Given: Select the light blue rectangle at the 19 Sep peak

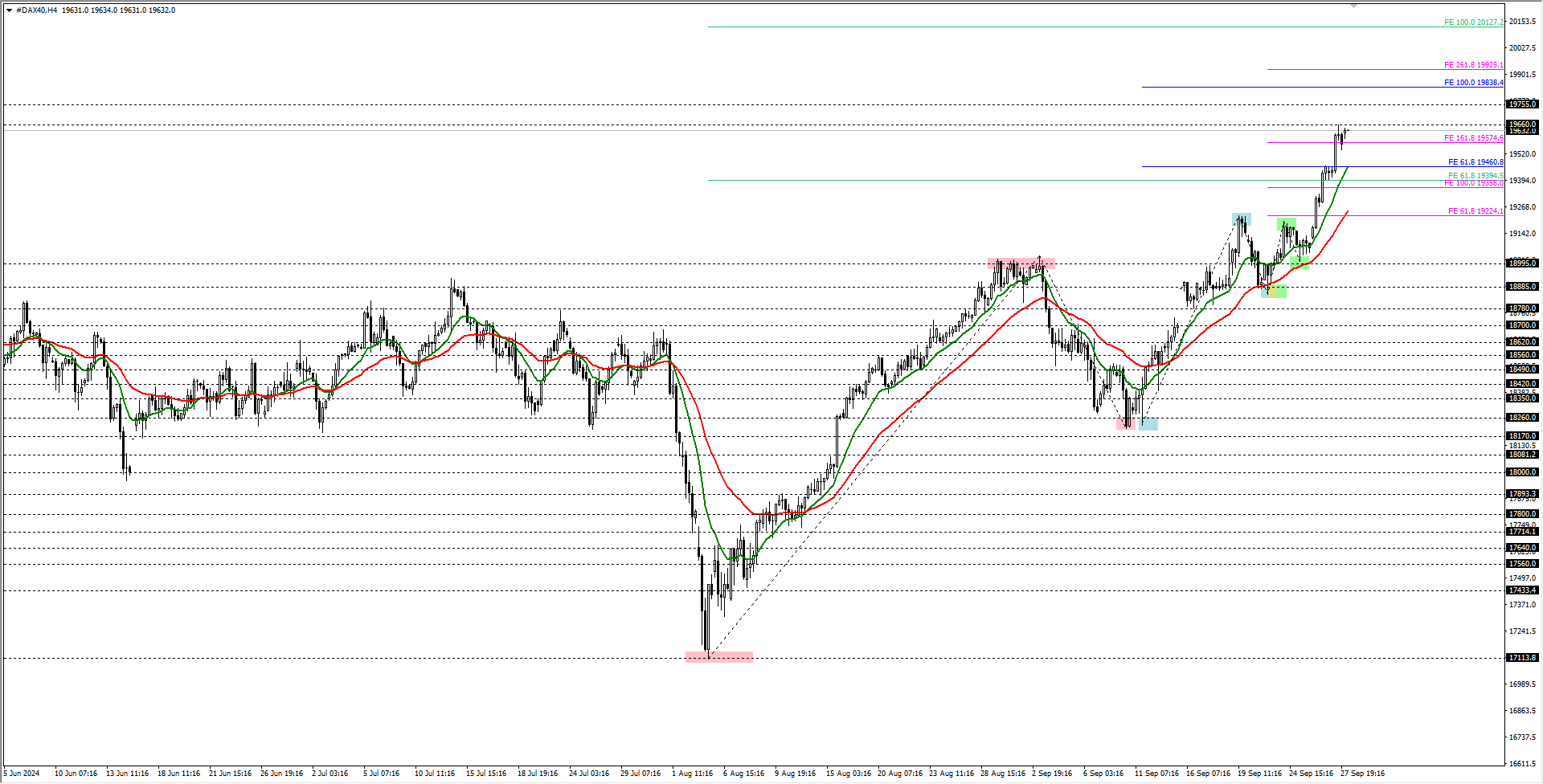Looking at the screenshot, I should pyautogui.click(x=1242, y=218).
